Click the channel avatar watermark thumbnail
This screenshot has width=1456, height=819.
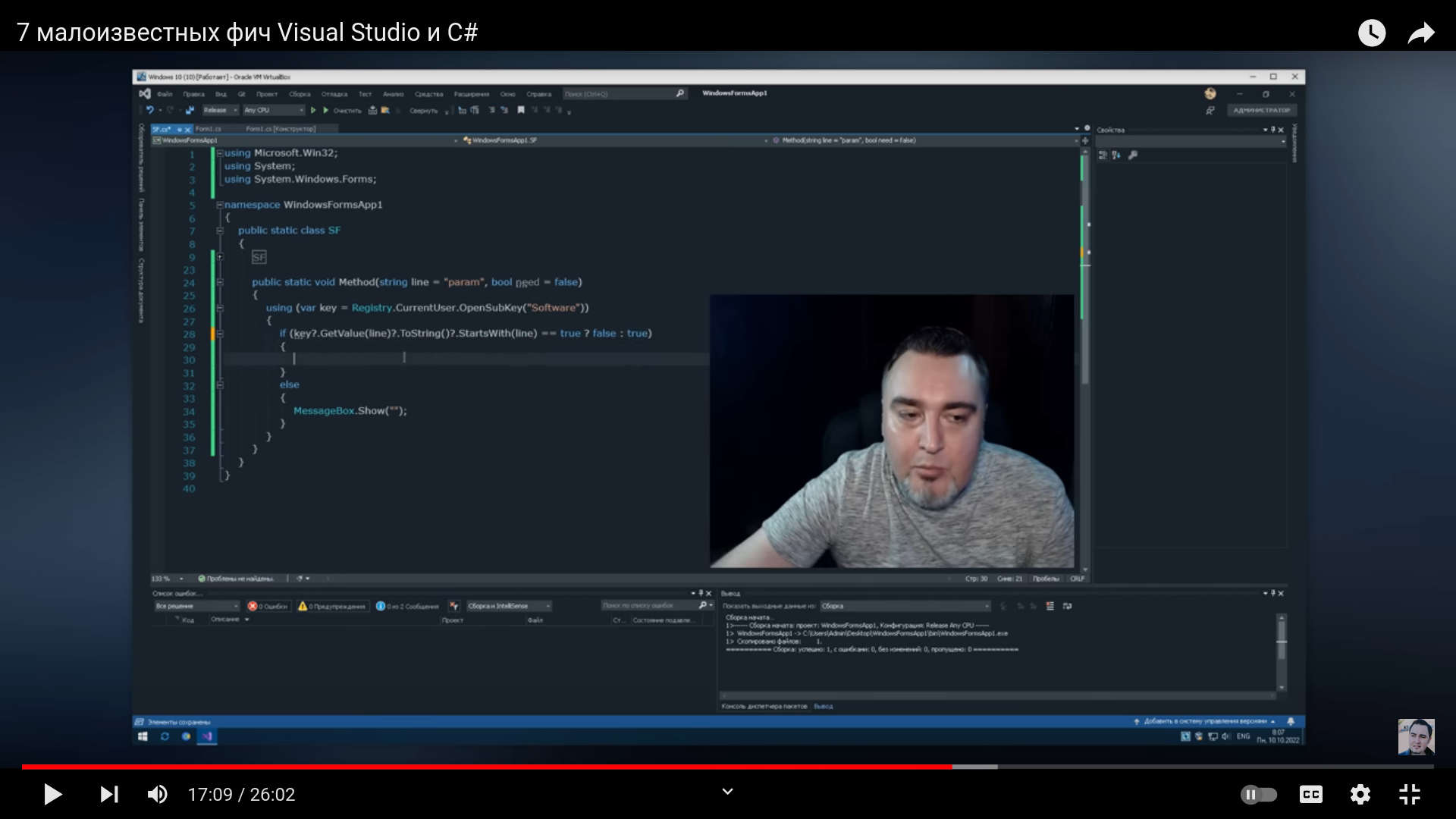coord(1416,736)
